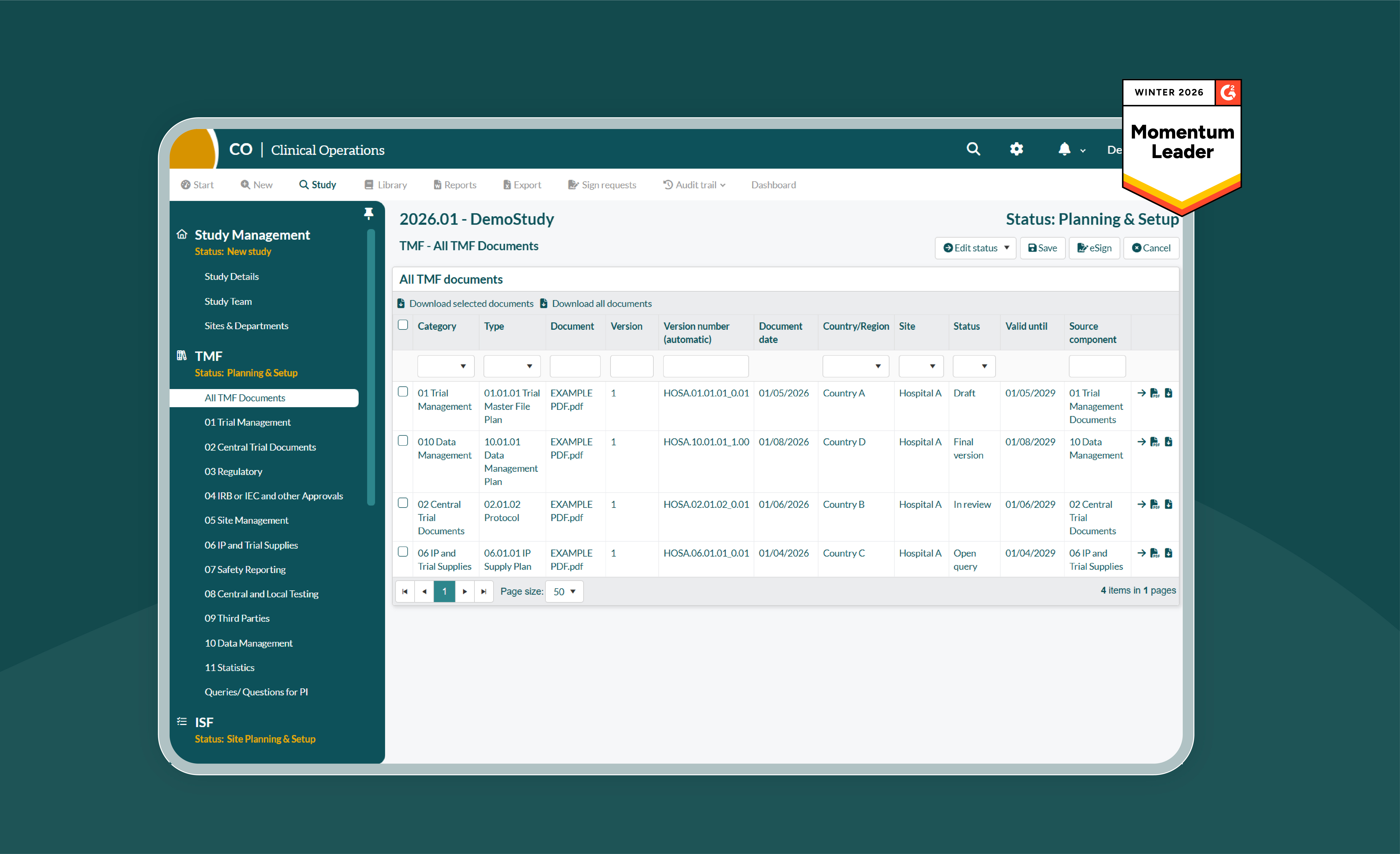The image size is (1400, 854).
Task: Tick checkbox for 06 IP and Trial Supplies row
Action: pos(403,551)
